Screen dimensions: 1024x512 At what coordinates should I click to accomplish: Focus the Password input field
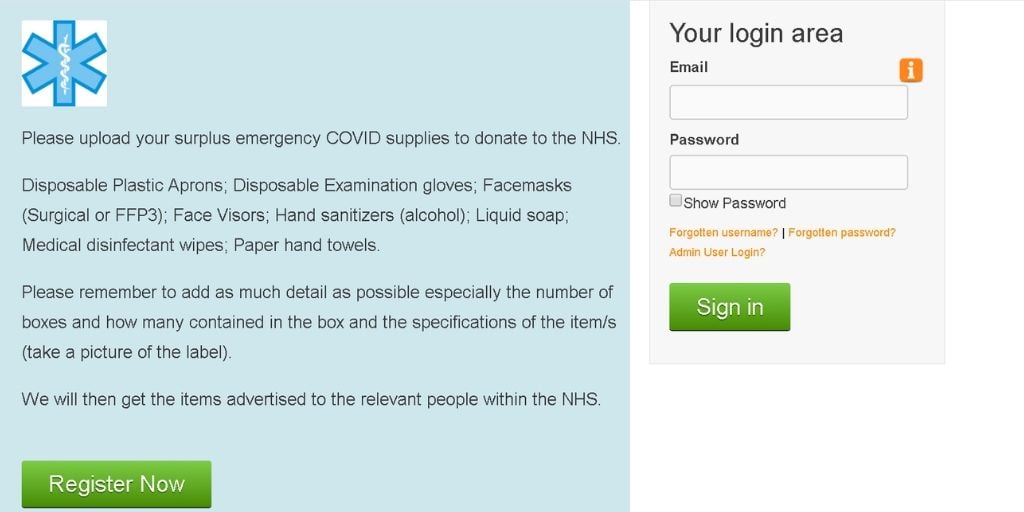788,172
